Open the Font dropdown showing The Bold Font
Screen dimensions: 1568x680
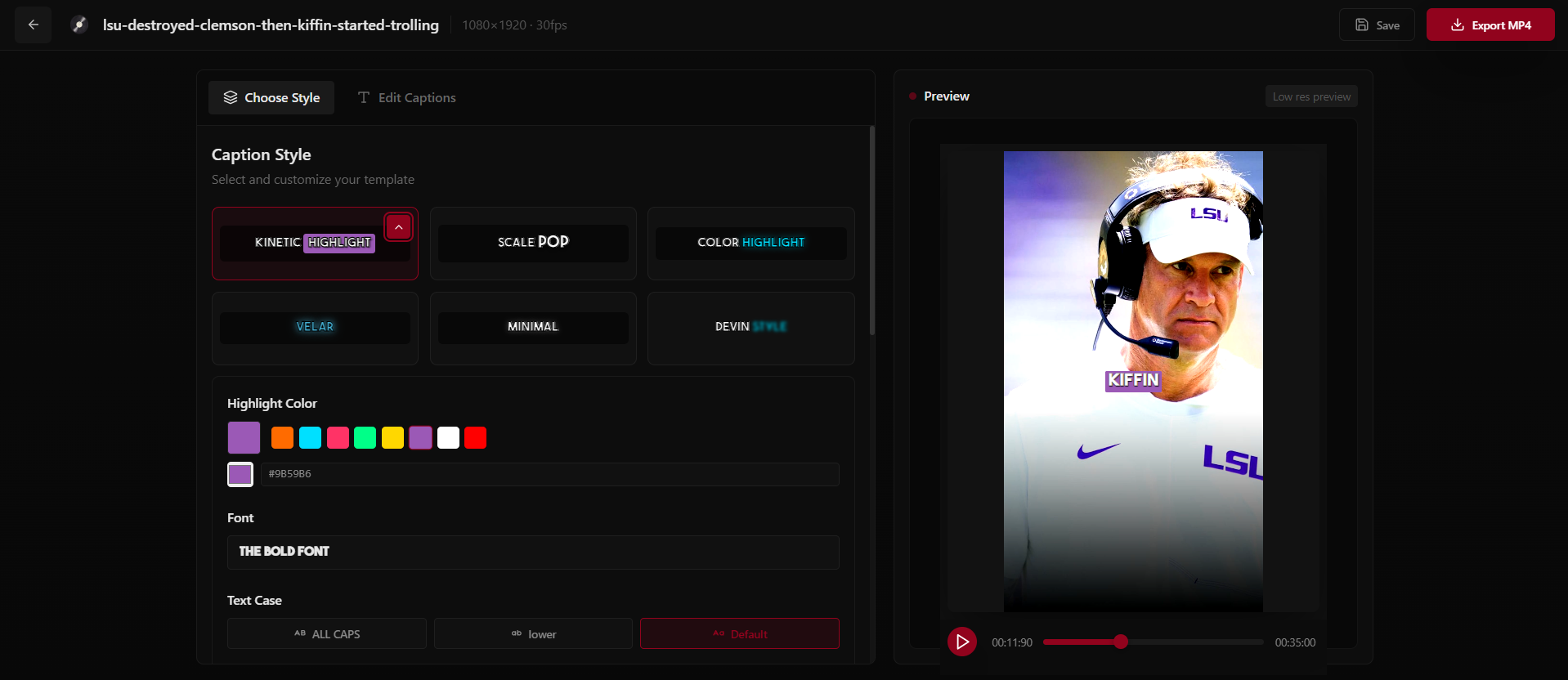[x=533, y=552]
